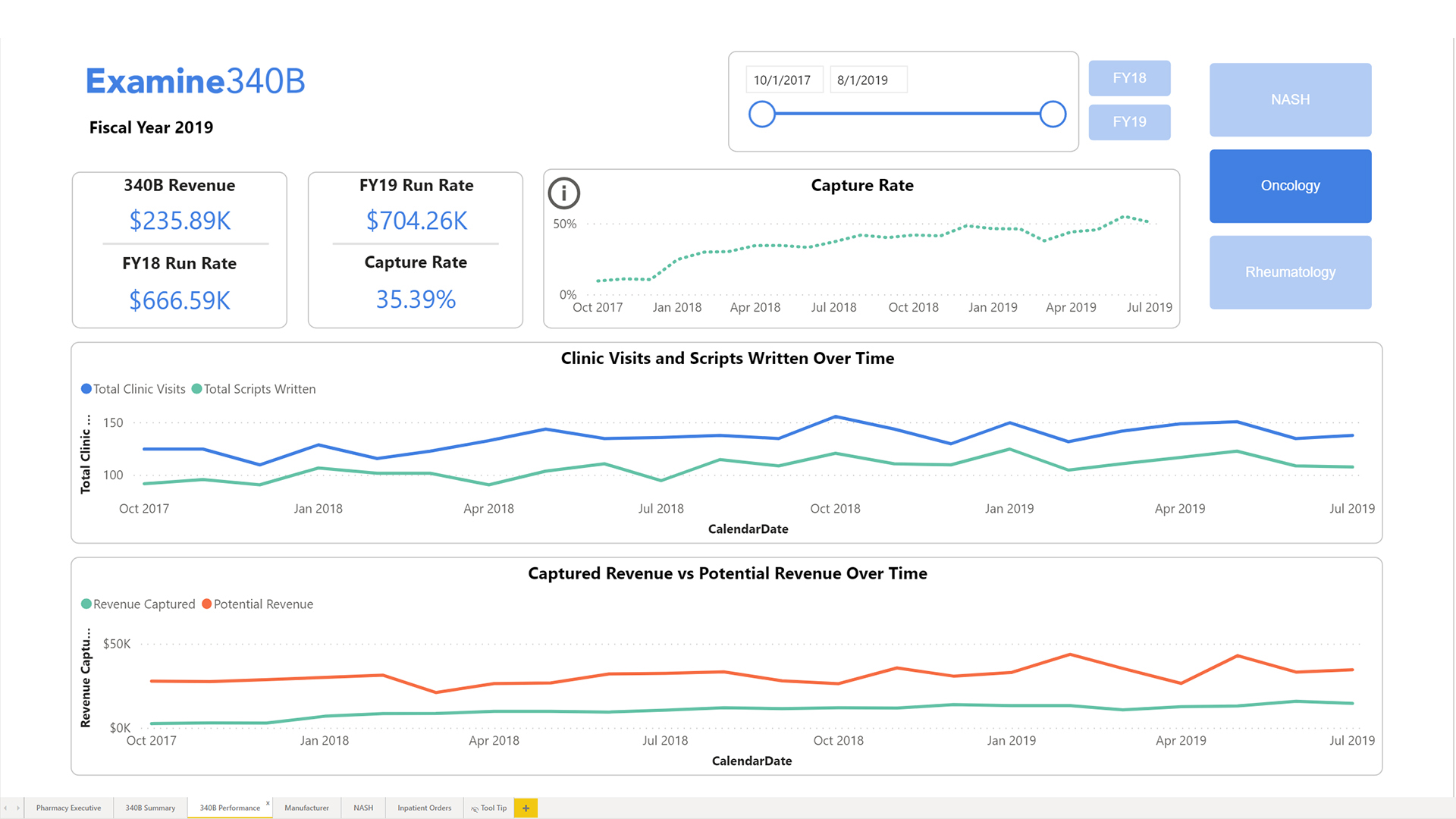This screenshot has width=1456, height=819.
Task: Click the Capture Rate value 35.39%
Action: coord(416,300)
